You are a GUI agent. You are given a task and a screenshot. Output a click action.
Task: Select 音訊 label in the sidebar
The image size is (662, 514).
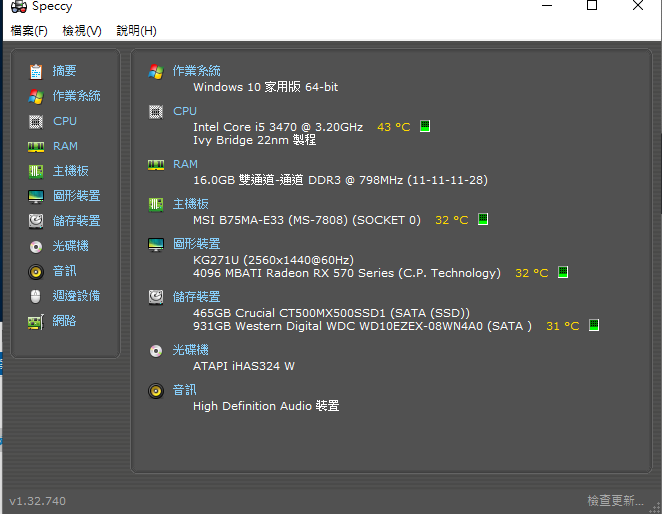click(x=64, y=271)
